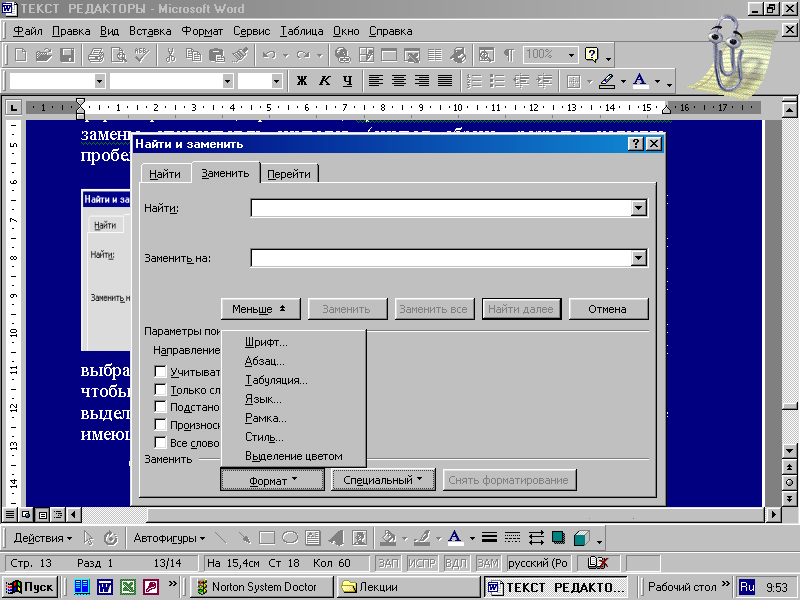
Task: Apply bold with the Ж button
Action: (302, 81)
